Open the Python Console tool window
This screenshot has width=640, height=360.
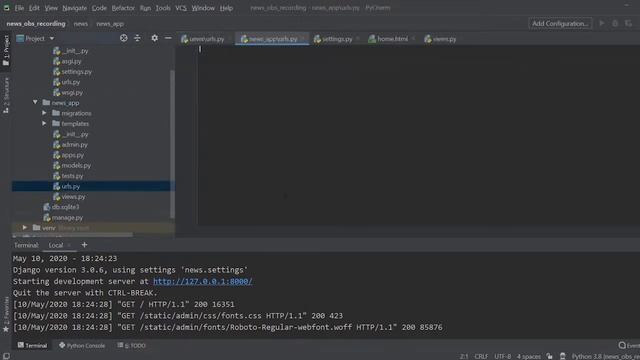pyautogui.click(x=82, y=345)
